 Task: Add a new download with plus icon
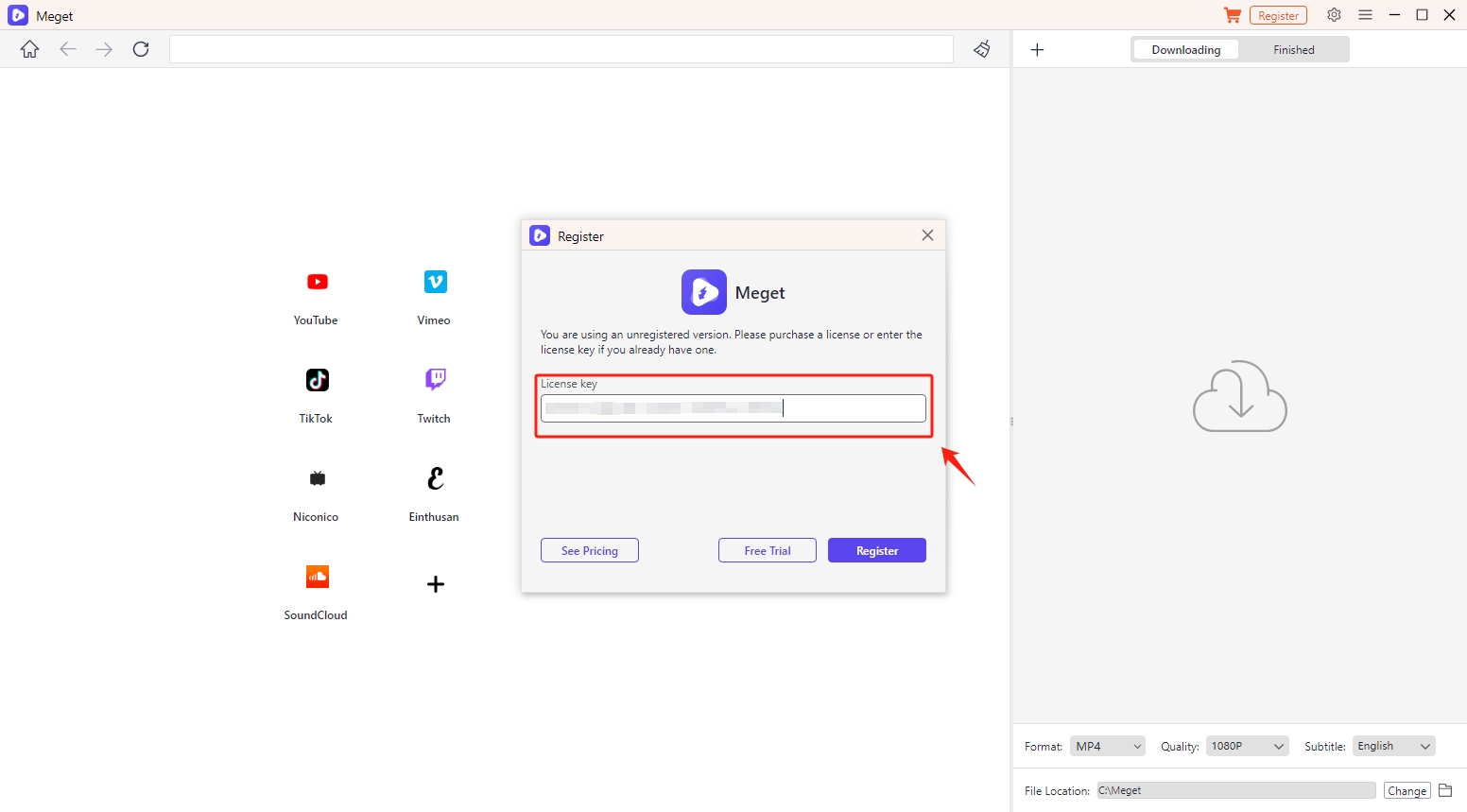(x=1037, y=50)
